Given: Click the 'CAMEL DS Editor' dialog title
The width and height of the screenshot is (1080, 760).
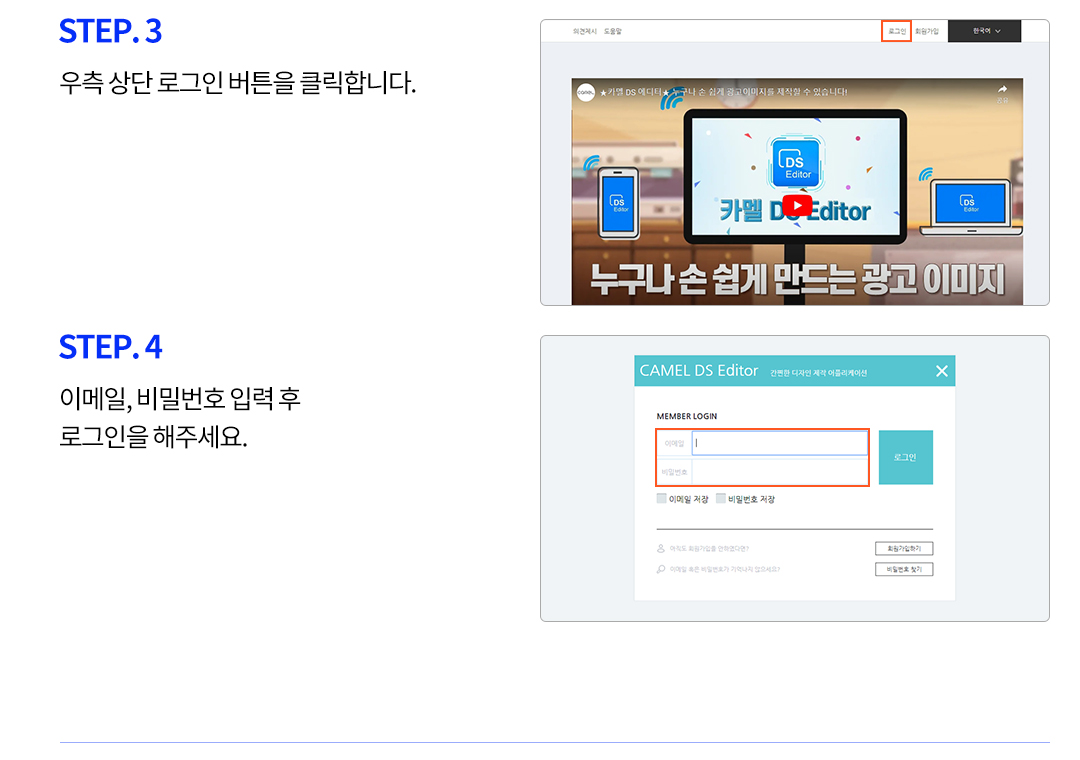Looking at the screenshot, I should click(x=698, y=371).
